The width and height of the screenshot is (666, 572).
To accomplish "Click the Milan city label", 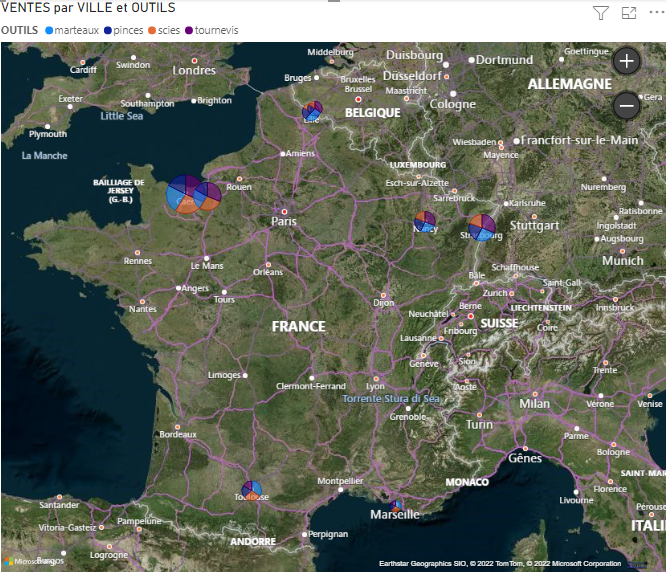I will (x=534, y=404).
